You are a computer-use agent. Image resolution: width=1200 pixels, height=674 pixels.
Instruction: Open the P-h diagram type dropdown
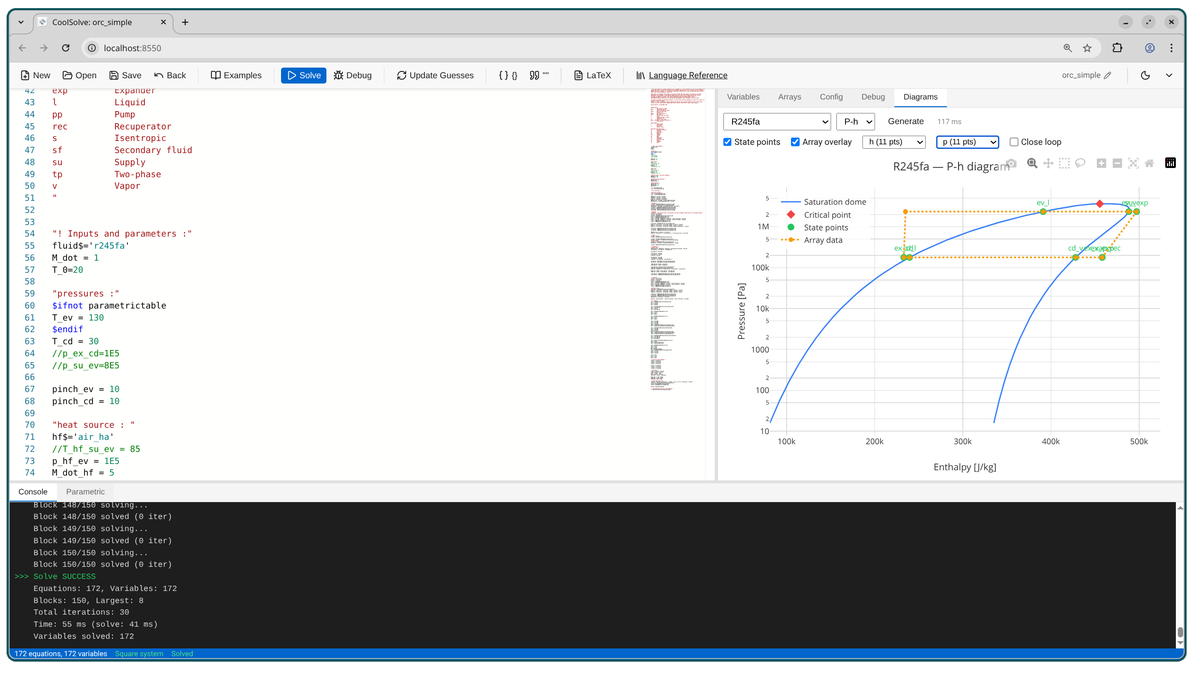[855, 121]
